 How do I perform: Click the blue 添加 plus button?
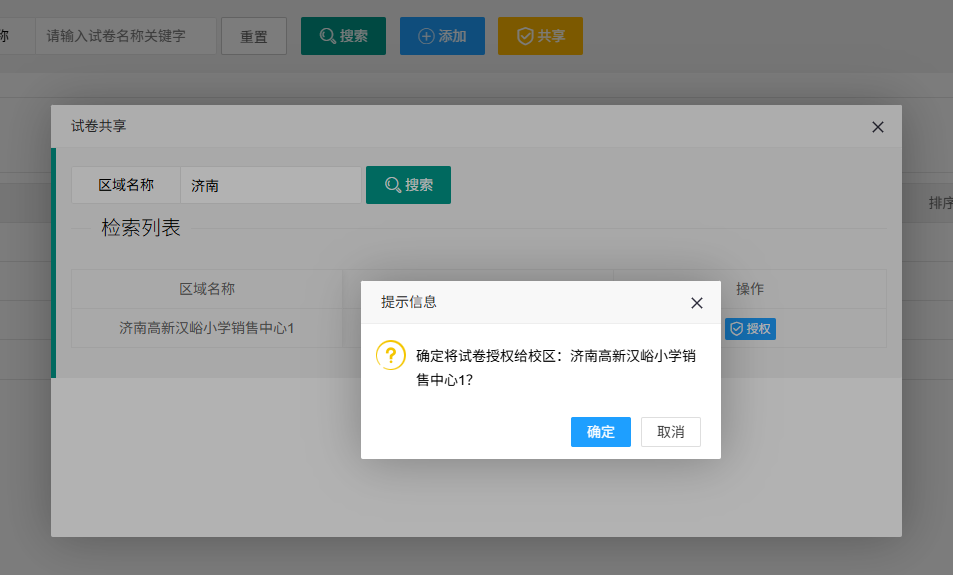(442, 36)
